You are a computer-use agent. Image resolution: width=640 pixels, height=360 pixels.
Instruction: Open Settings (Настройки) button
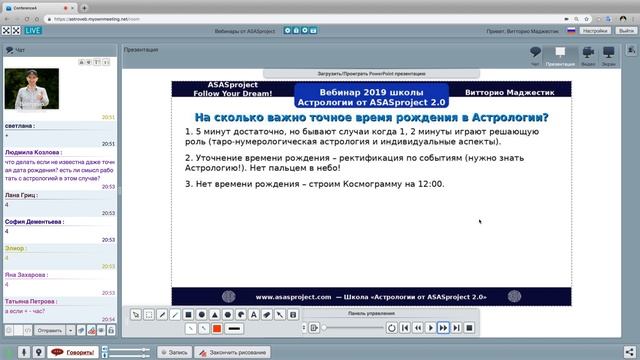pyautogui.click(x=595, y=31)
